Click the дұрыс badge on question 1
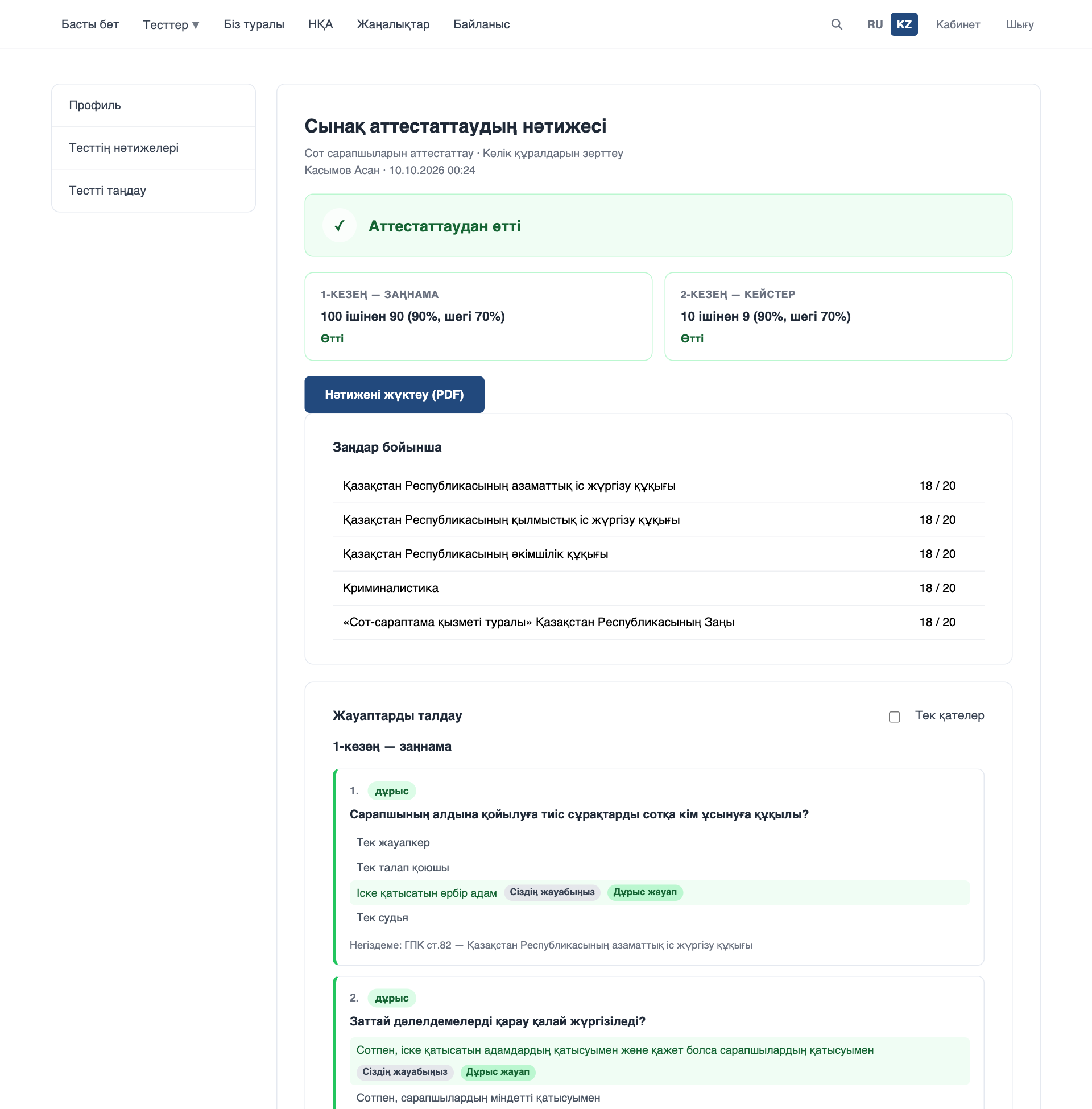 tap(391, 791)
